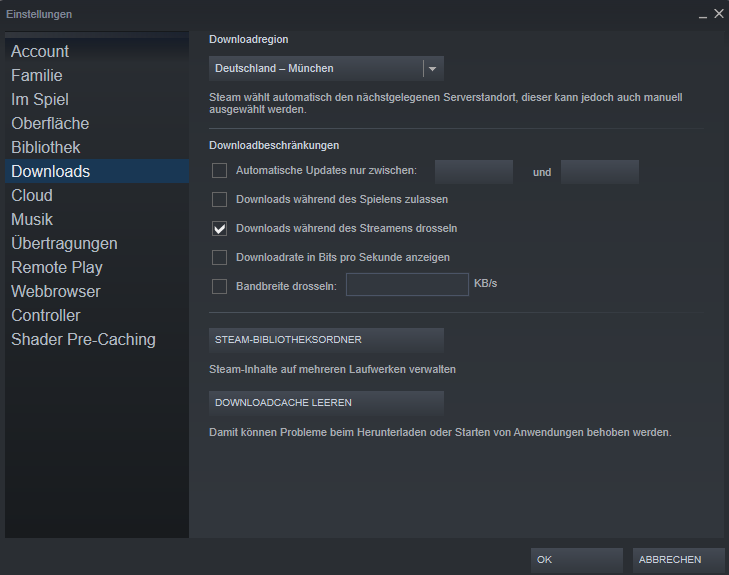
Task: Click the Downloadregion heading text
Action: 249,40
